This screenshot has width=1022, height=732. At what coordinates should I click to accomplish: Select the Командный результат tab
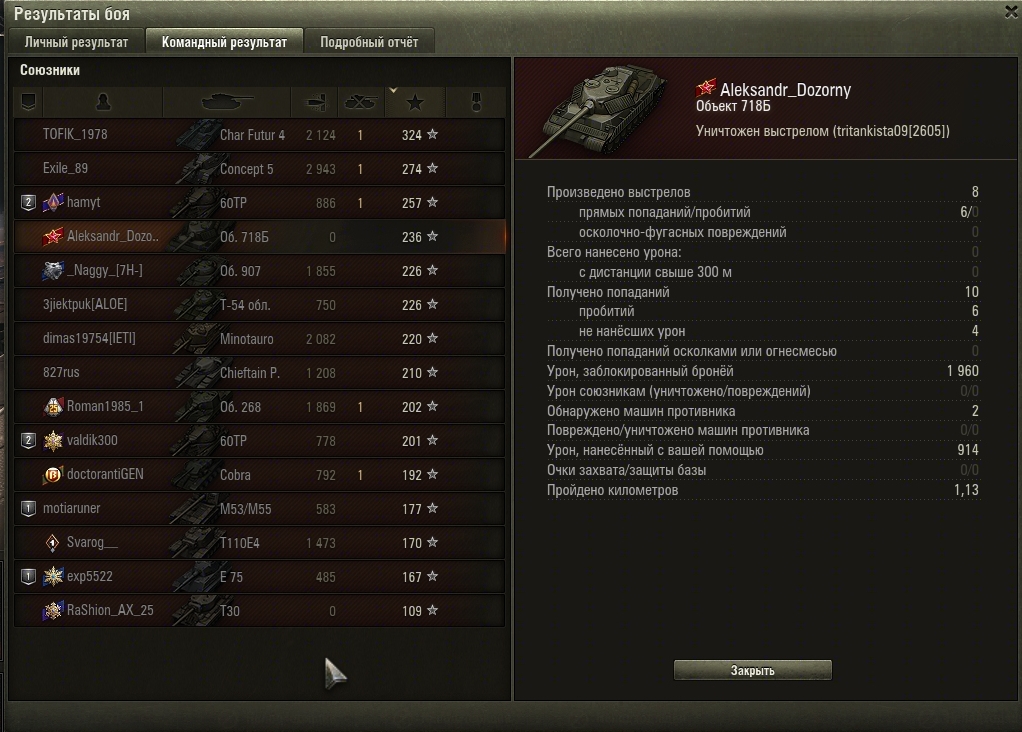(x=224, y=42)
